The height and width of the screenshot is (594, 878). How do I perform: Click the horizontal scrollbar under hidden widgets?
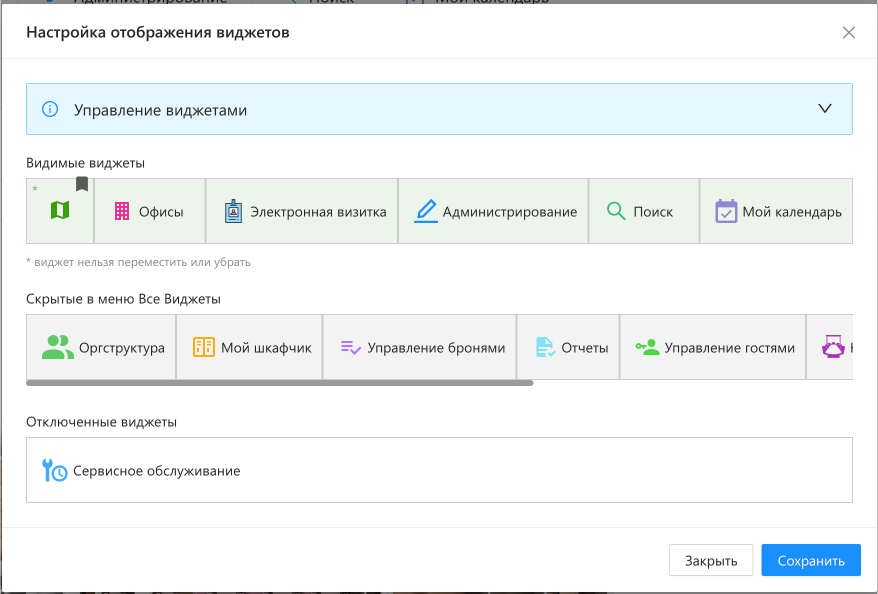point(280,382)
